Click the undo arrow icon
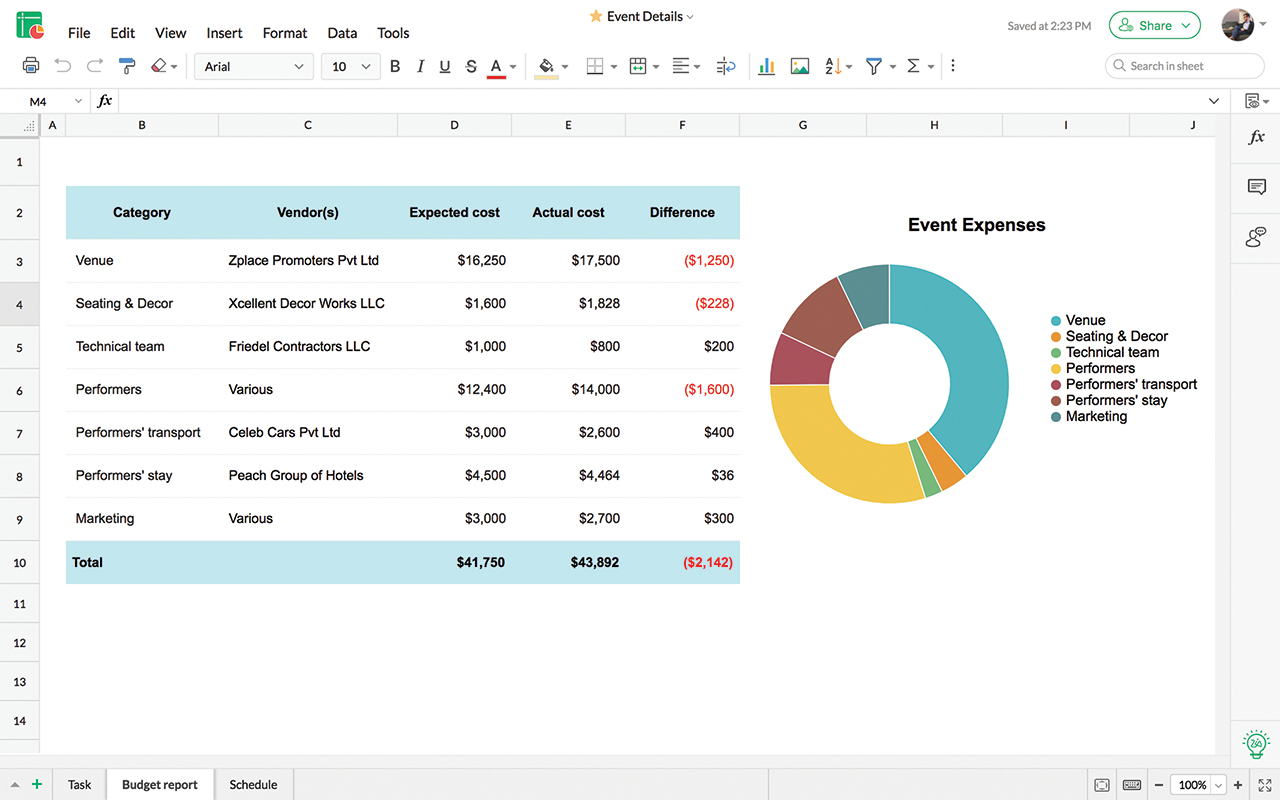The width and height of the screenshot is (1280, 800). point(63,66)
